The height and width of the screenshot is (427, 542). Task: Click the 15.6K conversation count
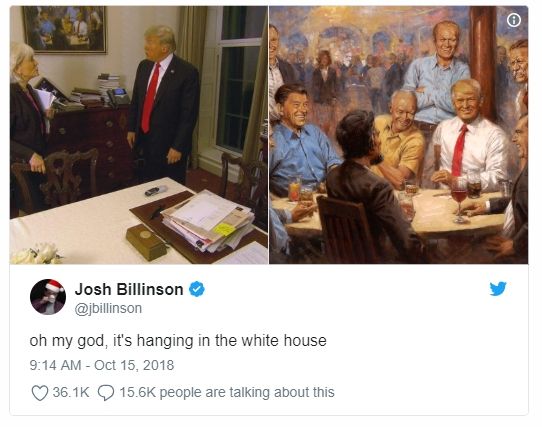point(138,392)
